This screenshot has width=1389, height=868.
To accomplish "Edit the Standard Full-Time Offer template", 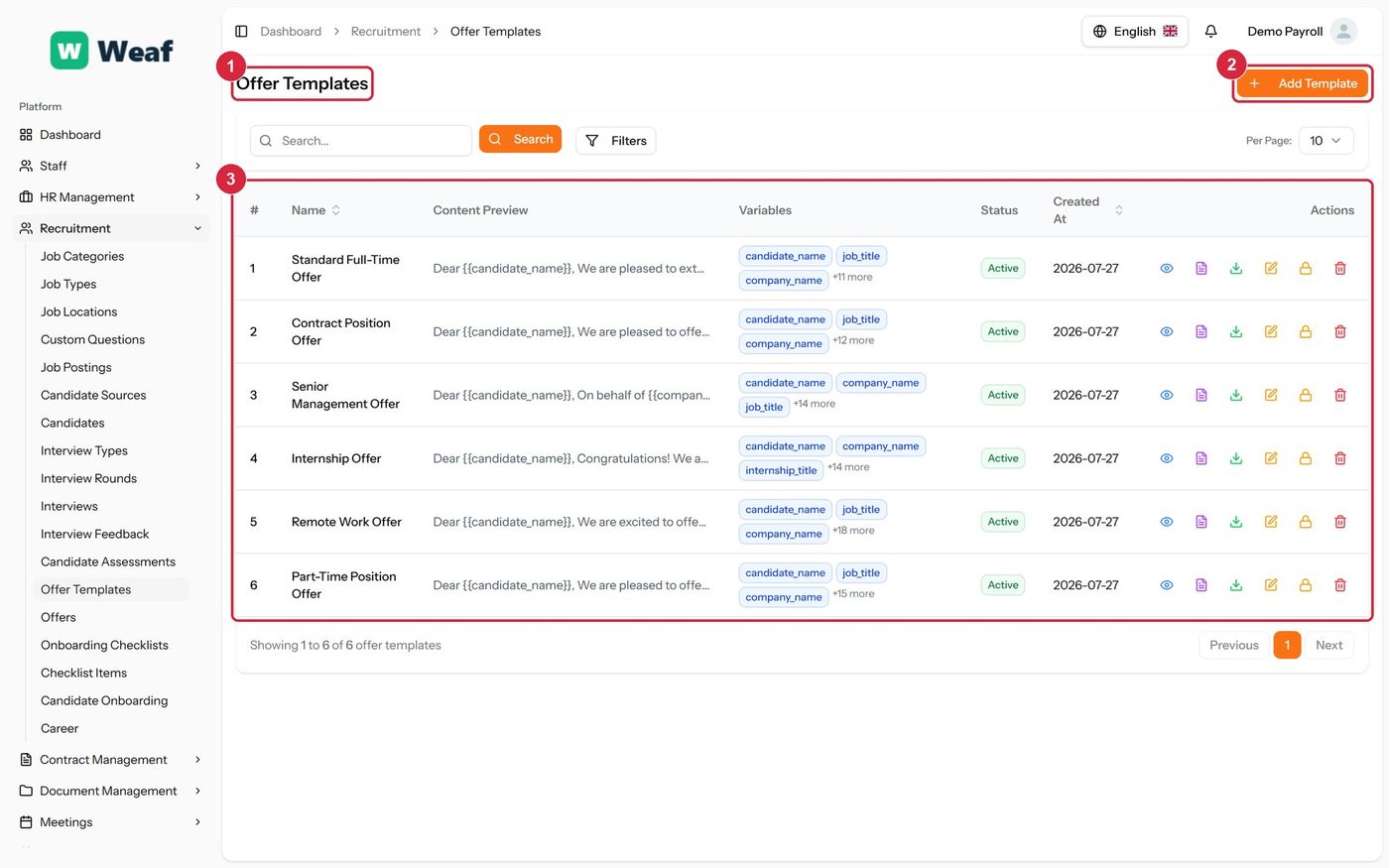I will (x=1271, y=269).
